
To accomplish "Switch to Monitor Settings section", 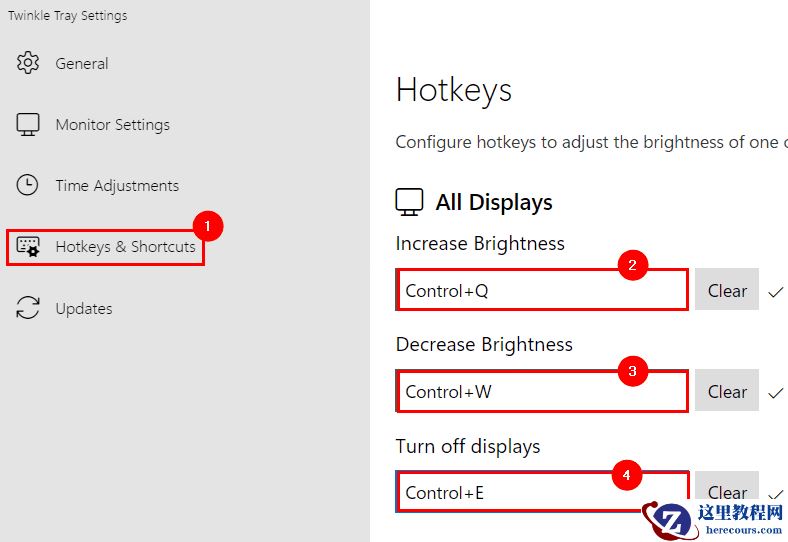I will pyautogui.click(x=112, y=125).
